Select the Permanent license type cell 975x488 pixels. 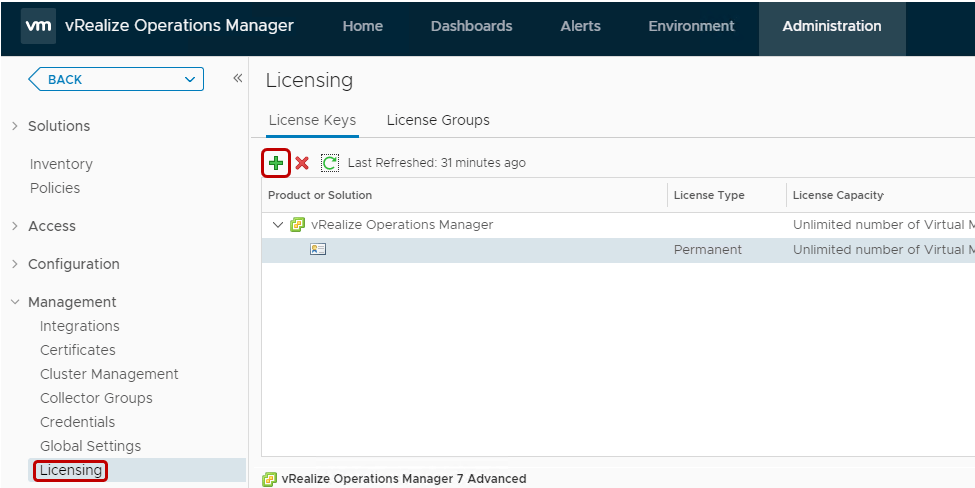tap(708, 250)
